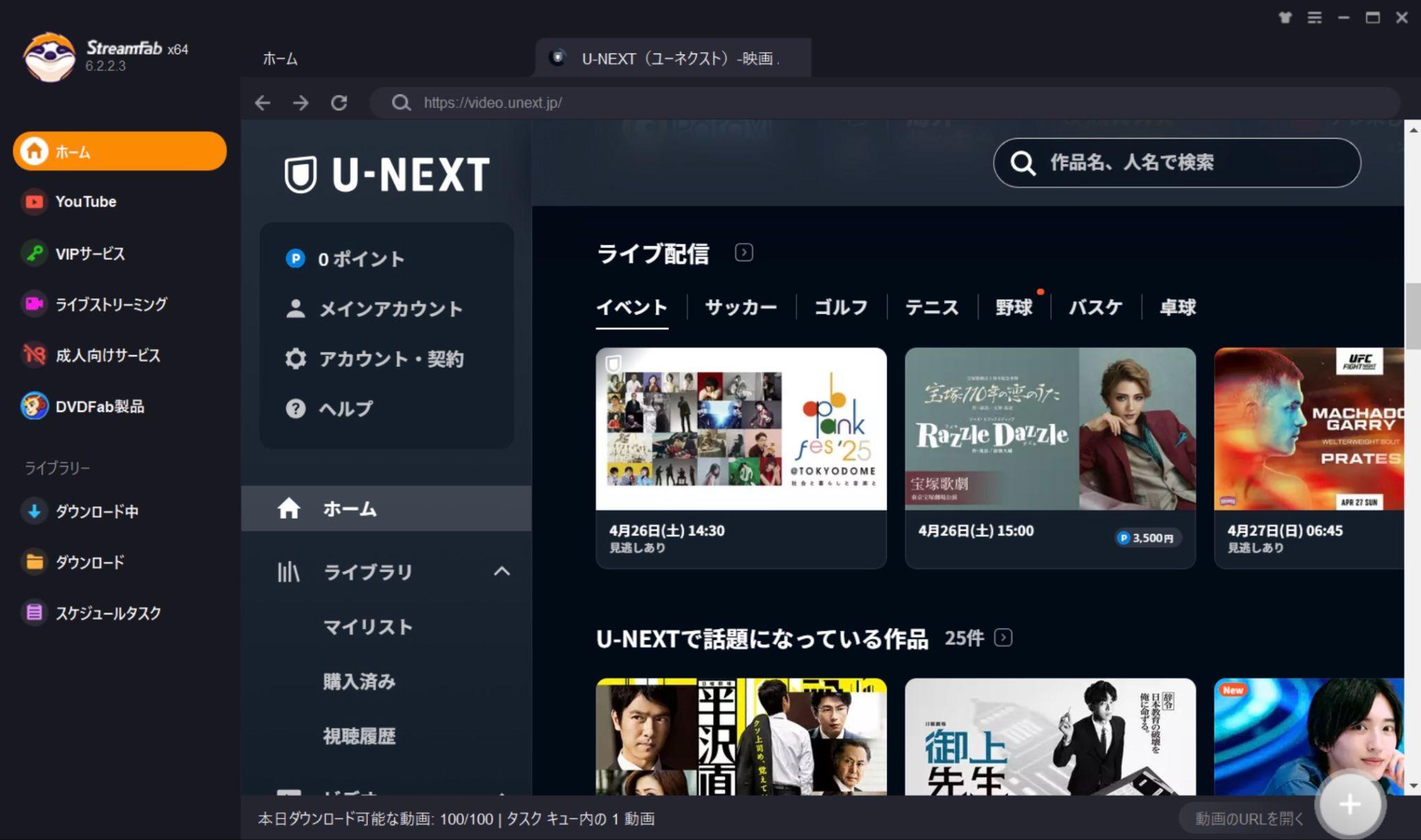Open the hamburger menu in title bar

1314,17
